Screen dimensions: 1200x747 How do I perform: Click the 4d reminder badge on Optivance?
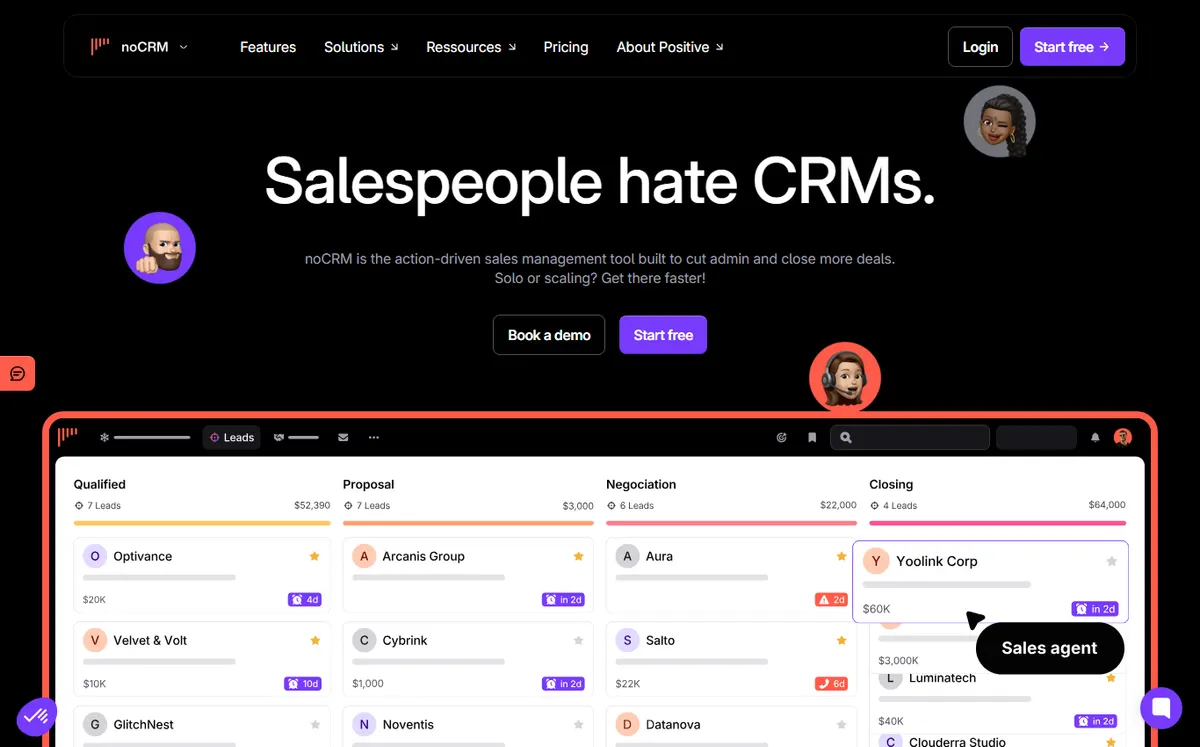point(305,600)
